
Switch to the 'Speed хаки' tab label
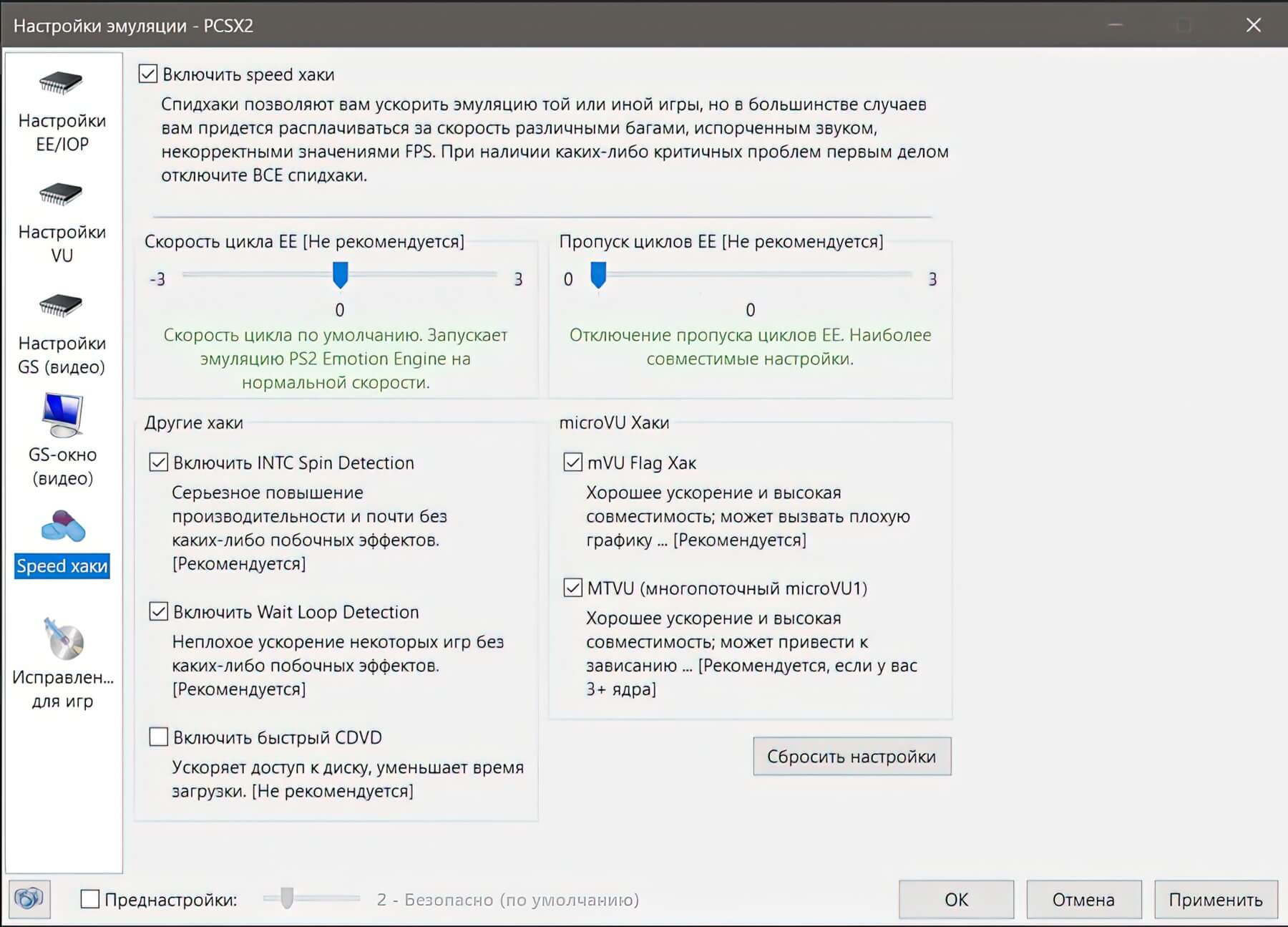[x=62, y=566]
